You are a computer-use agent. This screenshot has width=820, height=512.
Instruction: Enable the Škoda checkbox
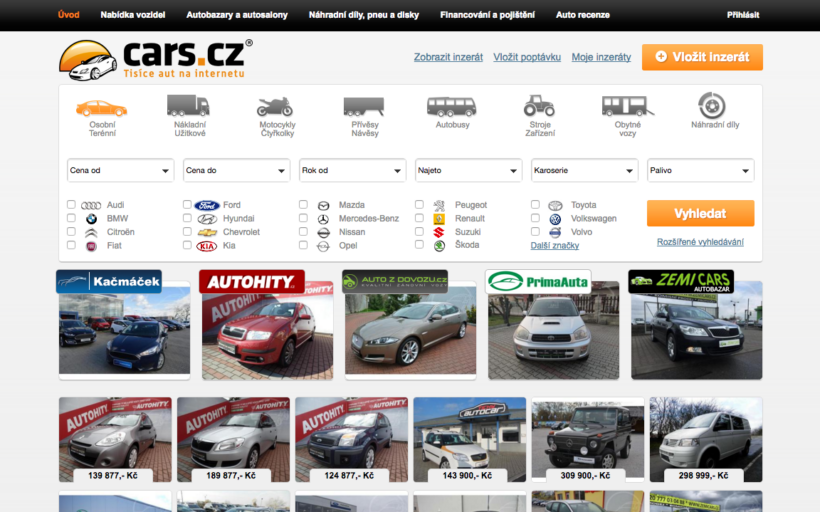pos(419,244)
